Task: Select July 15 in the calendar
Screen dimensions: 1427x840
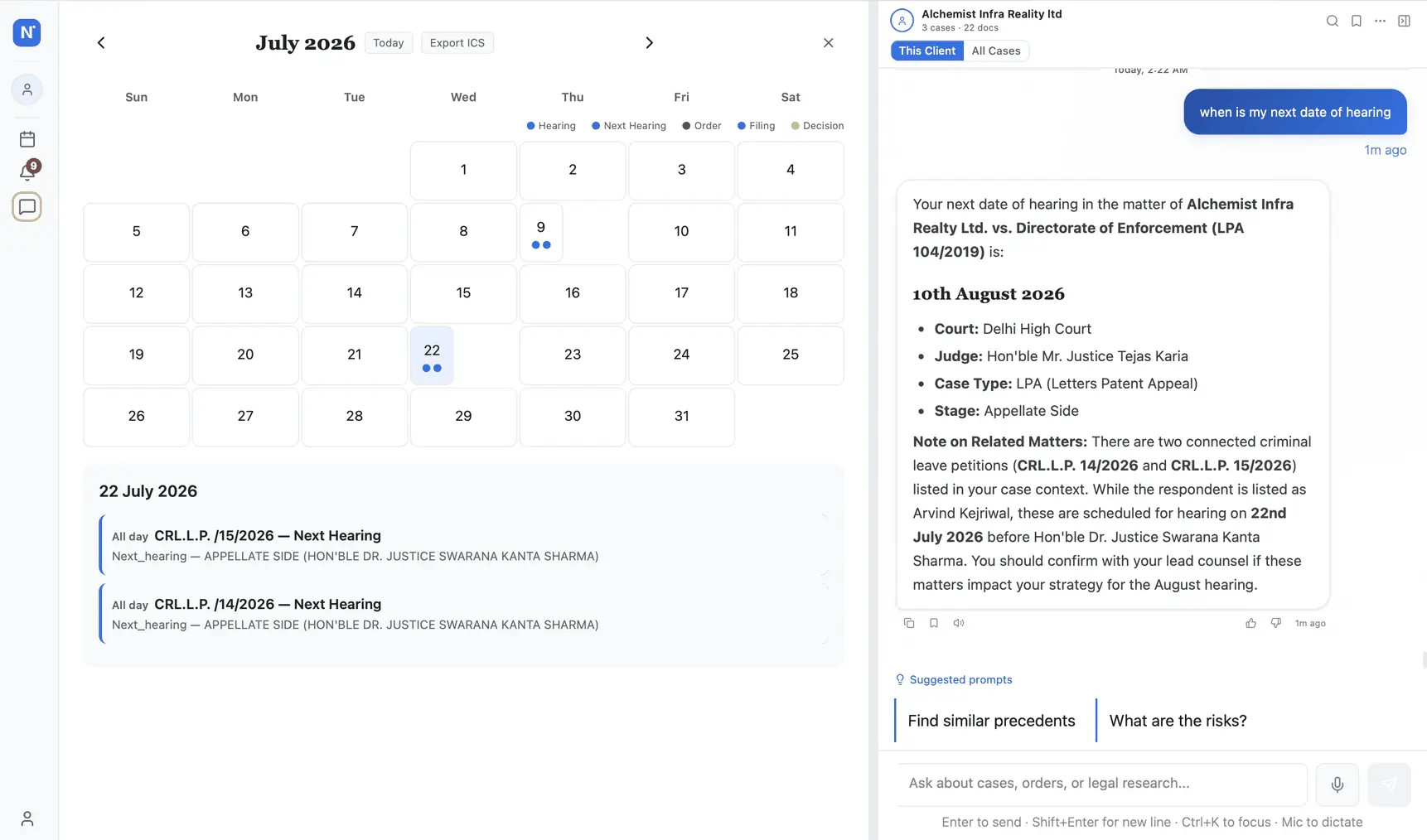Action: 463,293
